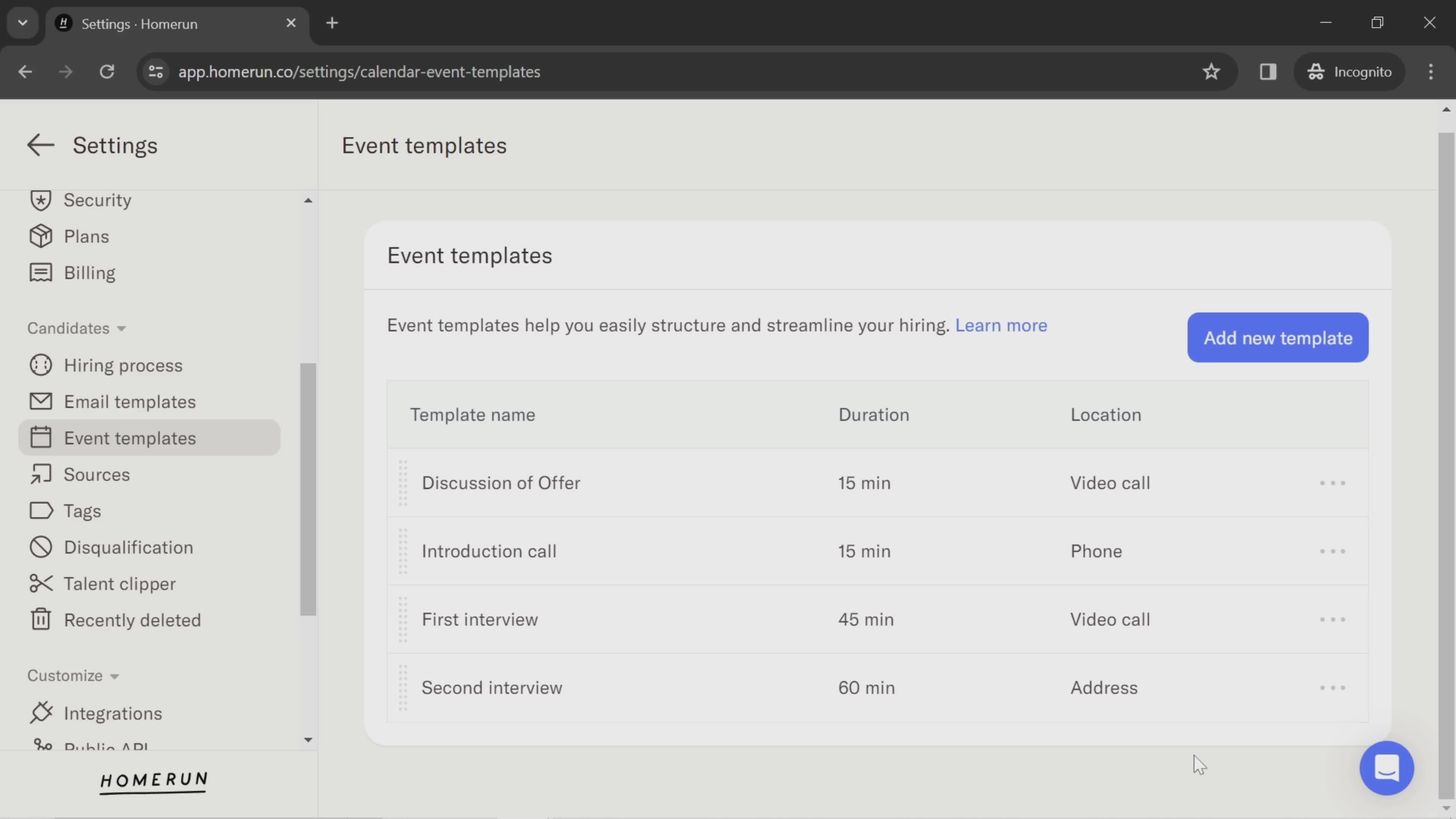Click the Sources sidebar menu item
1456x819 pixels.
(96, 474)
